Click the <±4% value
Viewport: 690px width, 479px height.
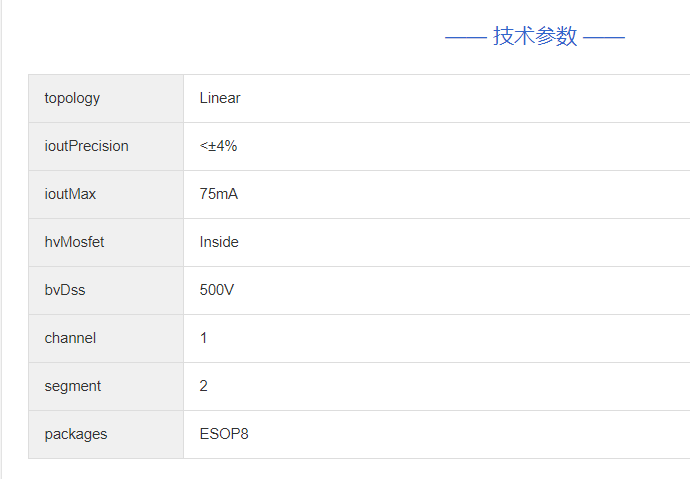(218, 146)
